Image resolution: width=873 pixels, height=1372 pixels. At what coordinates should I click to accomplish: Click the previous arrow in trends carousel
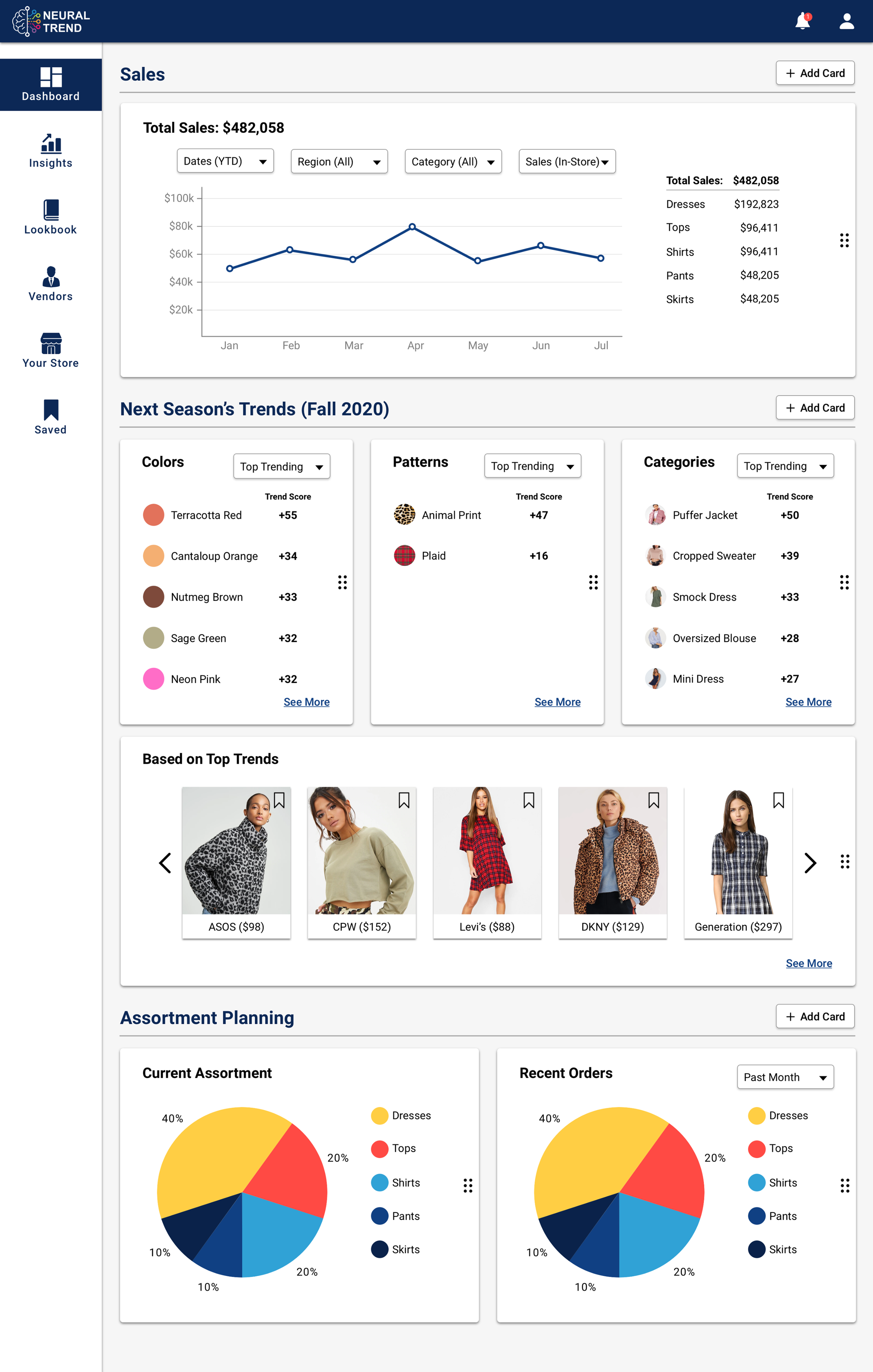click(x=165, y=863)
